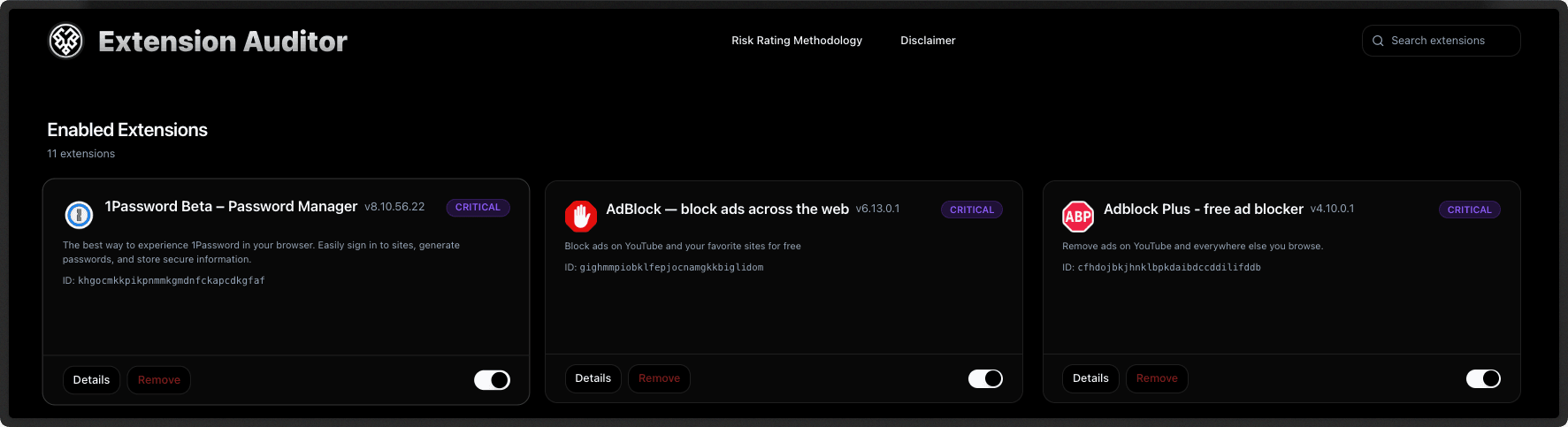Viewport: 1568px width, 427px height.
Task: Remove the AdBlock extension
Action: coord(659,378)
